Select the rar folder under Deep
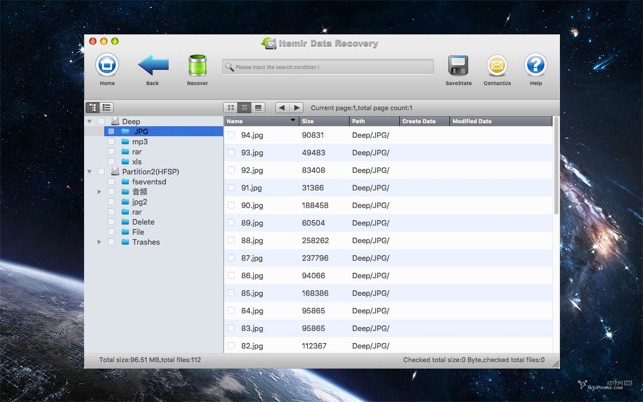 tap(137, 151)
